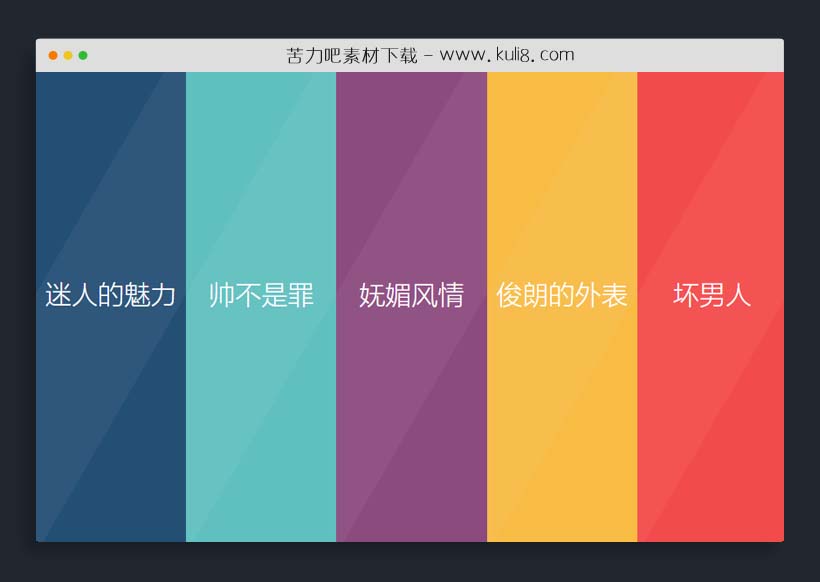Screen dimensions: 820x582
Task: Click the 坏男人 text label
Action: point(711,295)
